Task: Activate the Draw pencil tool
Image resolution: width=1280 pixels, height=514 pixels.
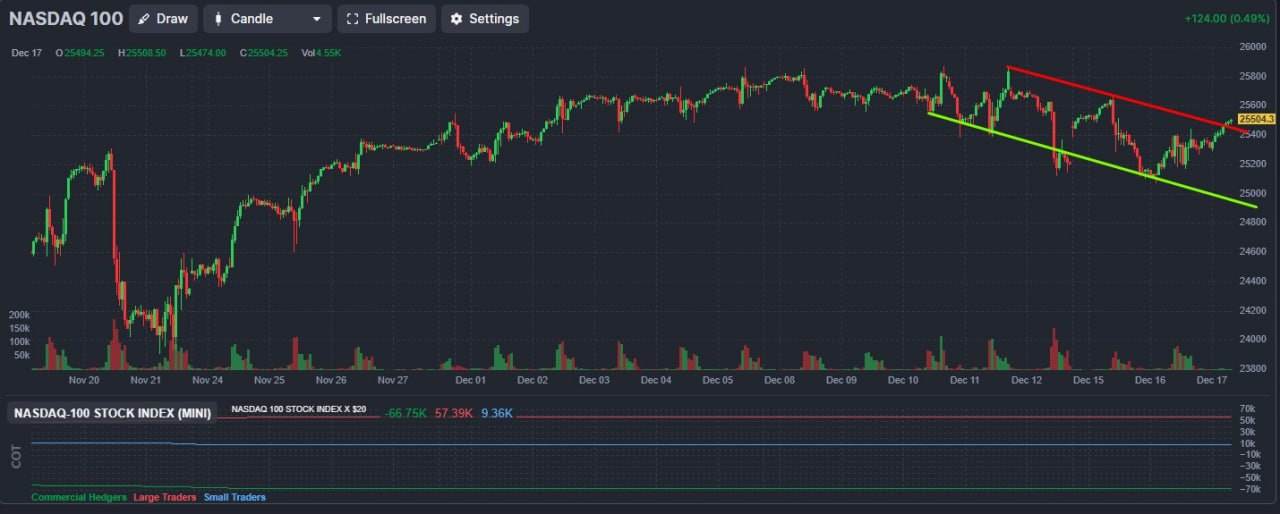Action: coord(162,19)
